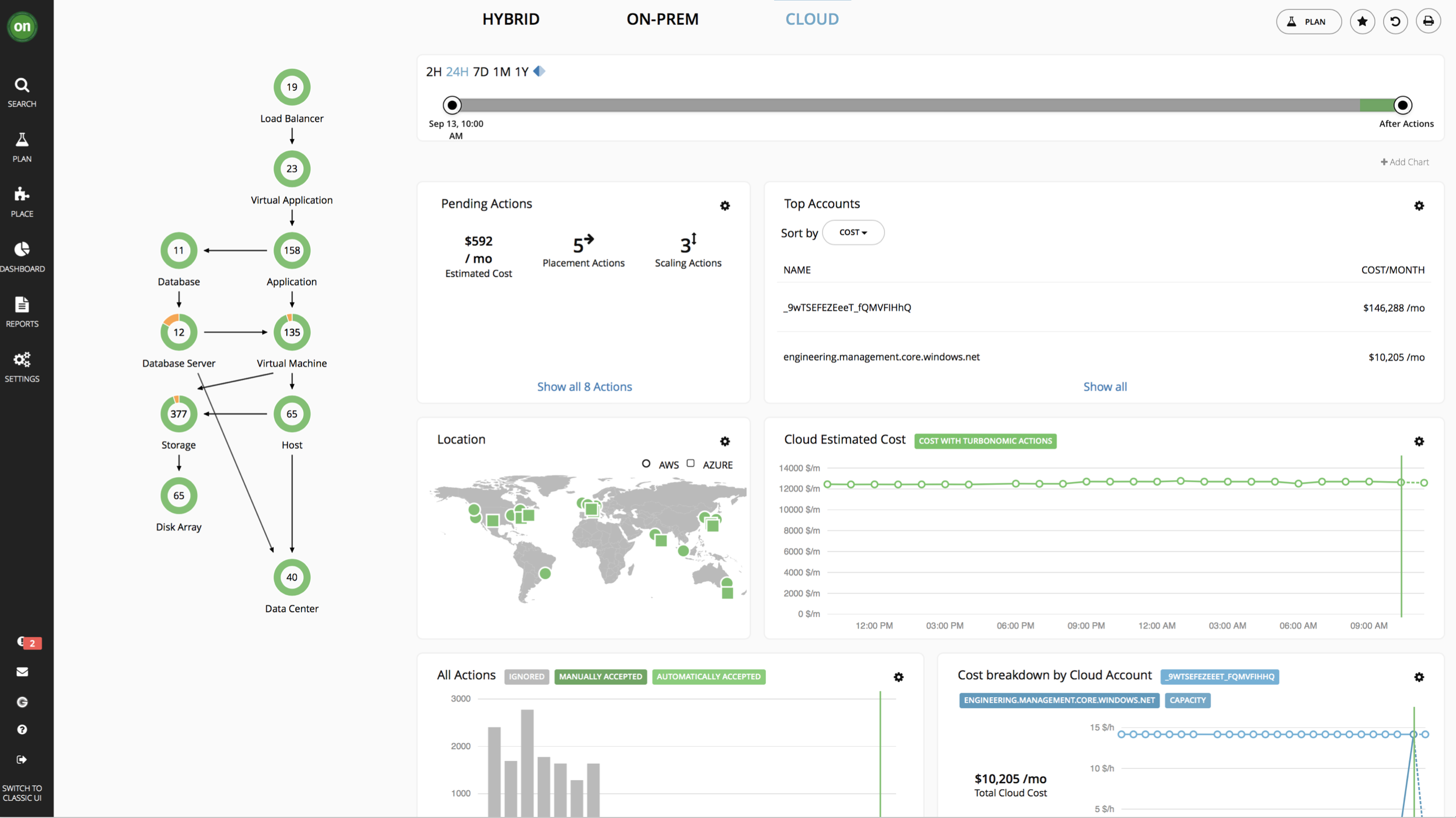1456x818 pixels.
Task: Switch to the ON-PREM tab
Action: tap(662, 19)
